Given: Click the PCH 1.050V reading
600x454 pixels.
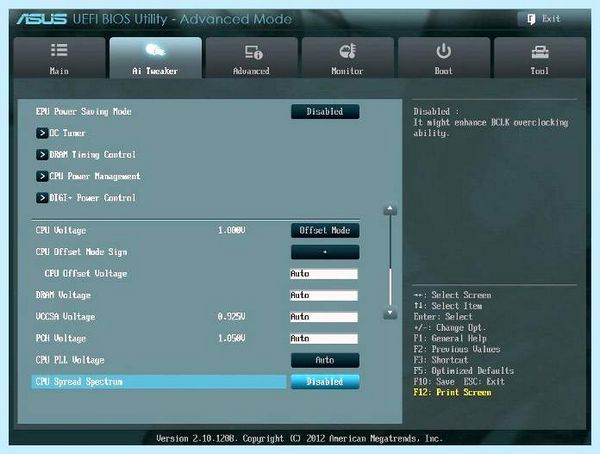Looking at the screenshot, I should (232, 338).
